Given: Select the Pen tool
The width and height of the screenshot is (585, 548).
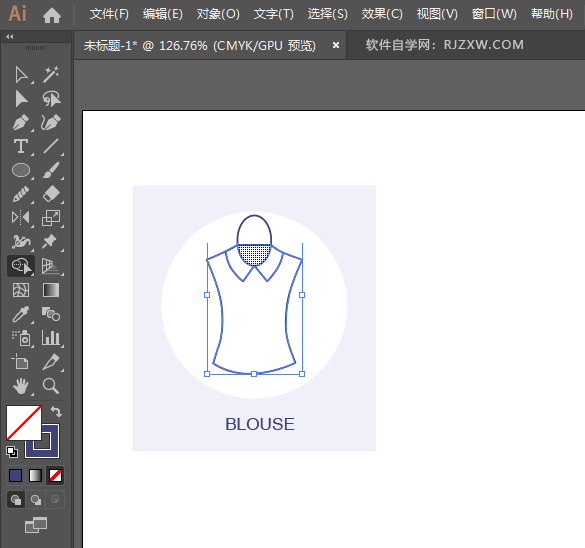Looking at the screenshot, I should 21,122.
